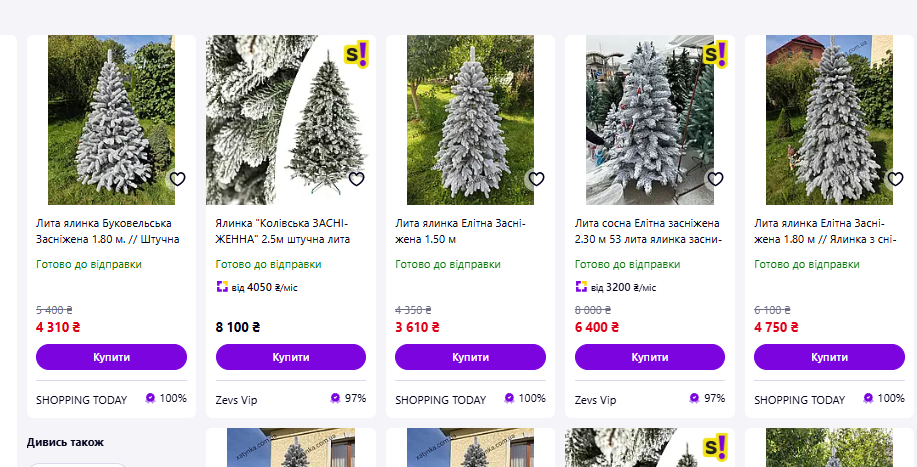Toggle wishlist heart on Елітна Засніжена 1.50 м

(x=536, y=179)
